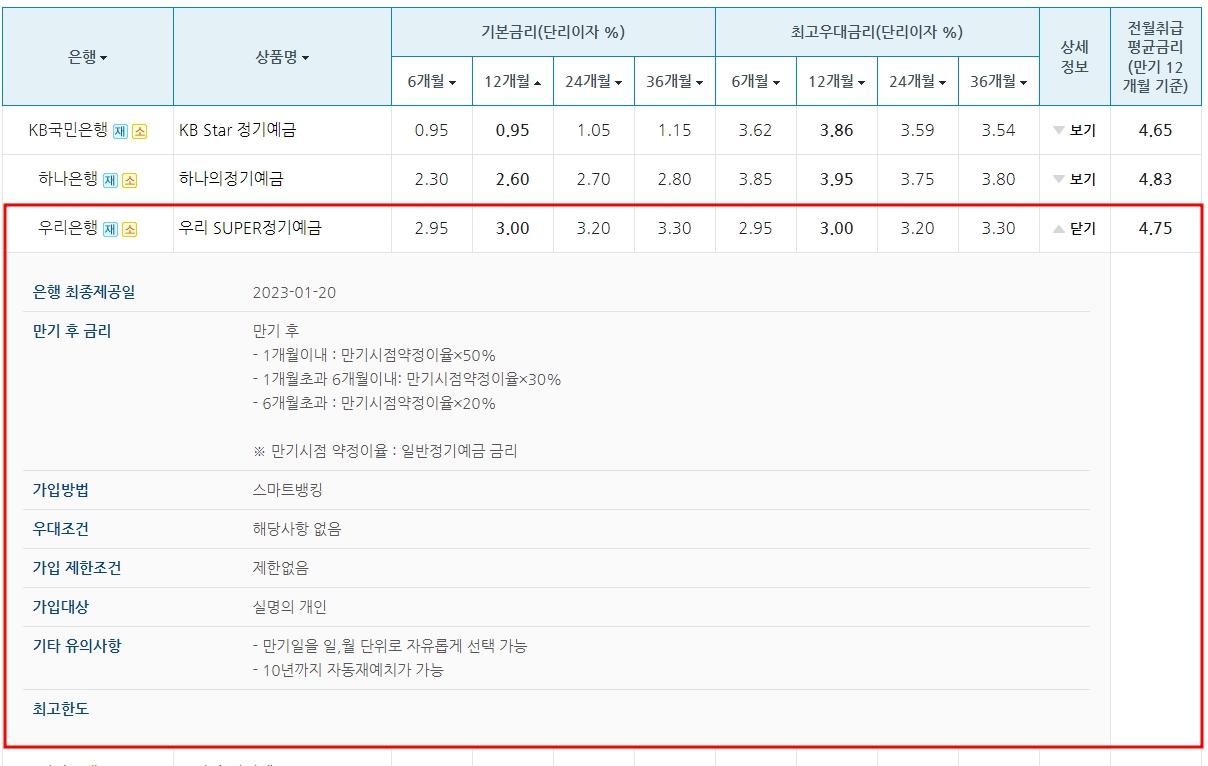
Task: Click the 전월취급 평균금리 column header
Action: click(x=1156, y=57)
